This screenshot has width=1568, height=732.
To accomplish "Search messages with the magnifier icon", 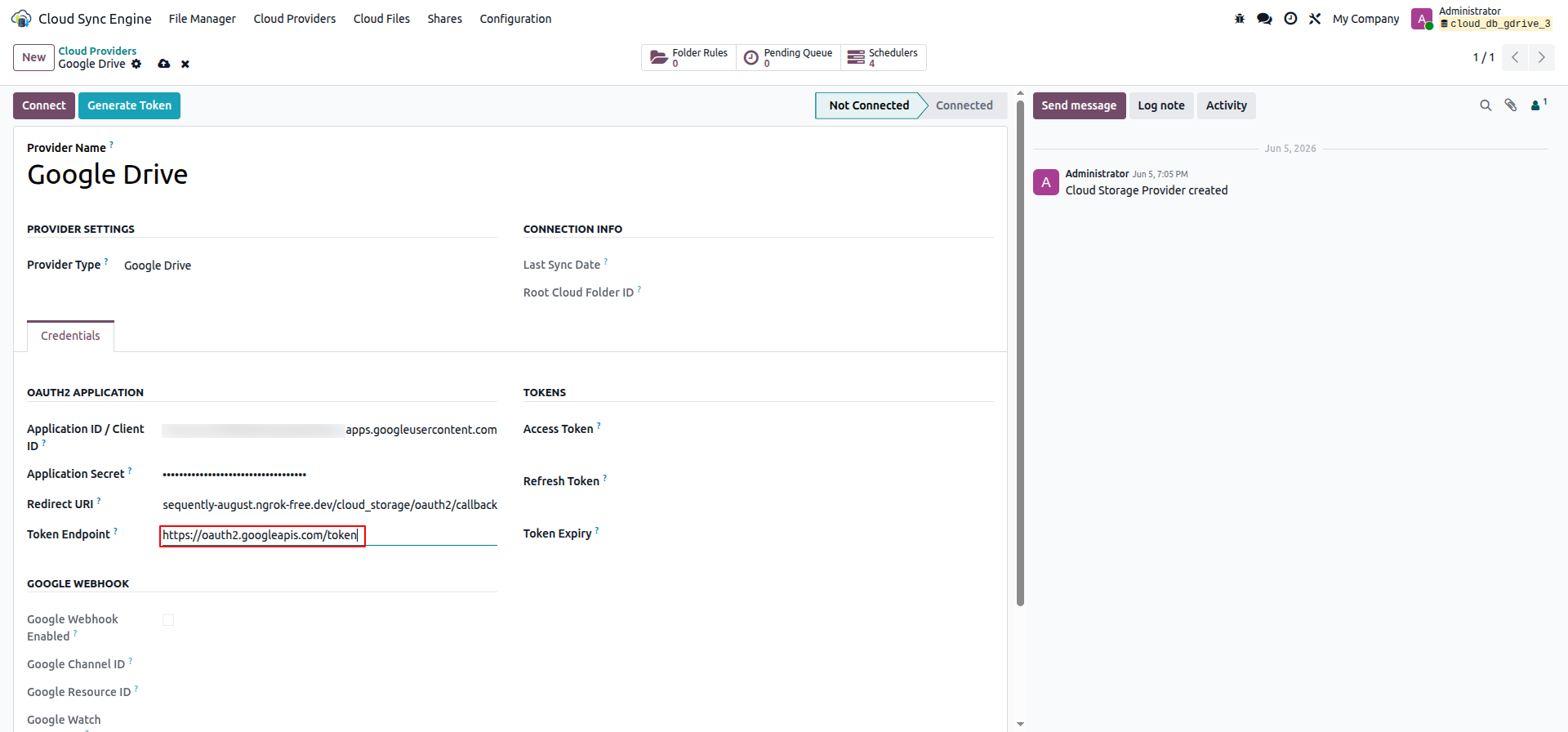I will point(1486,105).
